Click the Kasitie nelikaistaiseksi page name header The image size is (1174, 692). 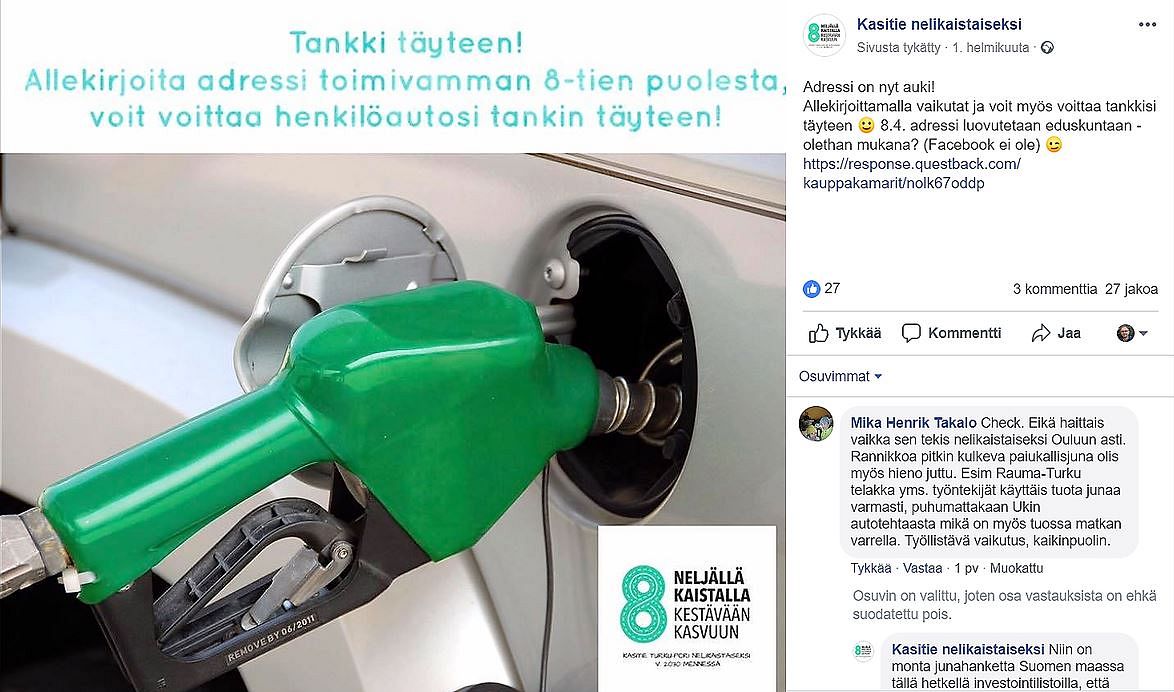[x=939, y=25]
